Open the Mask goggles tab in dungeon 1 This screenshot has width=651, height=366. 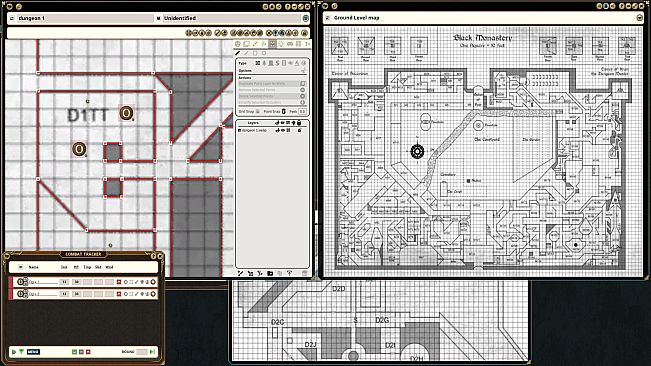(x=290, y=44)
